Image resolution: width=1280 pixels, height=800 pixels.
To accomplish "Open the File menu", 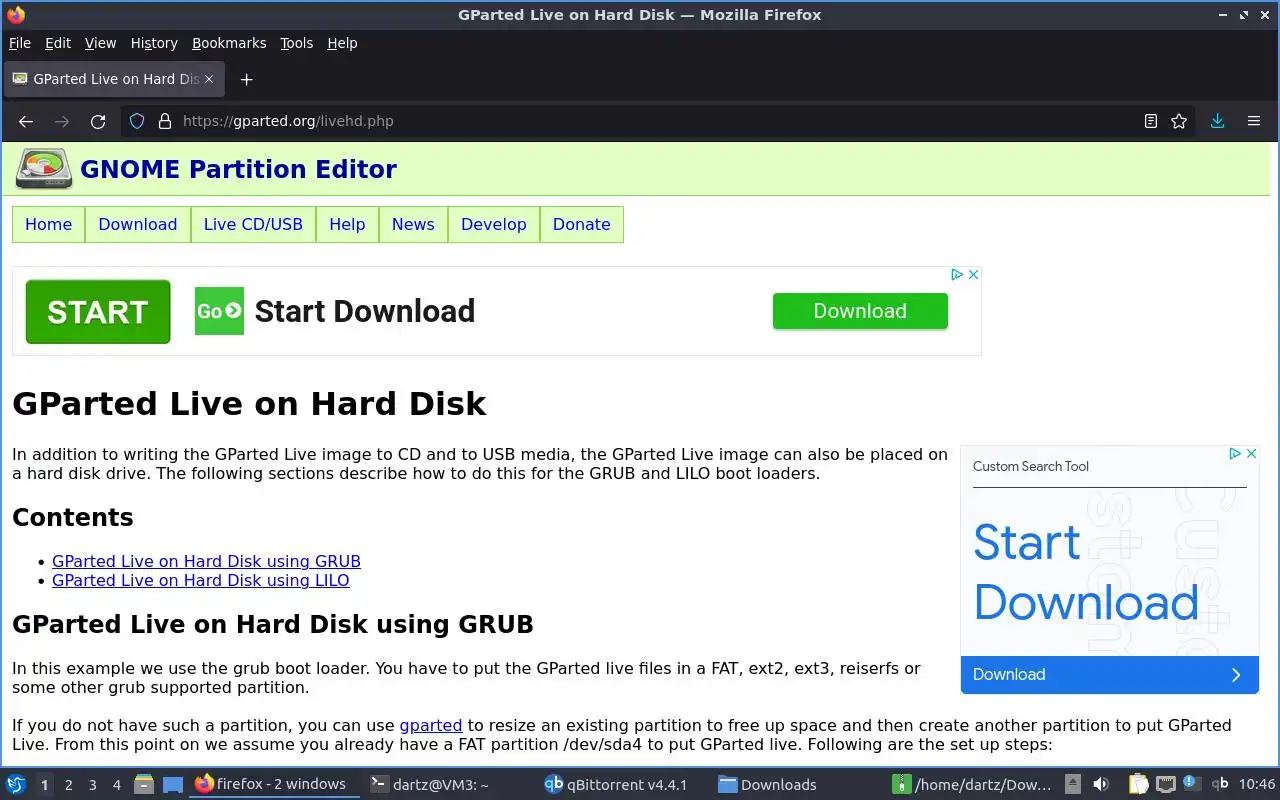I will click(x=20, y=43).
